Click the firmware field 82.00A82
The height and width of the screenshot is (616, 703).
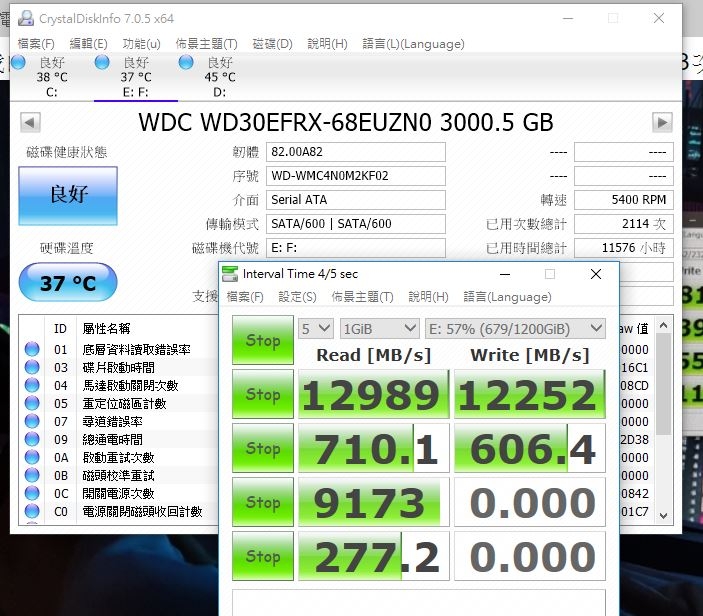(x=356, y=152)
